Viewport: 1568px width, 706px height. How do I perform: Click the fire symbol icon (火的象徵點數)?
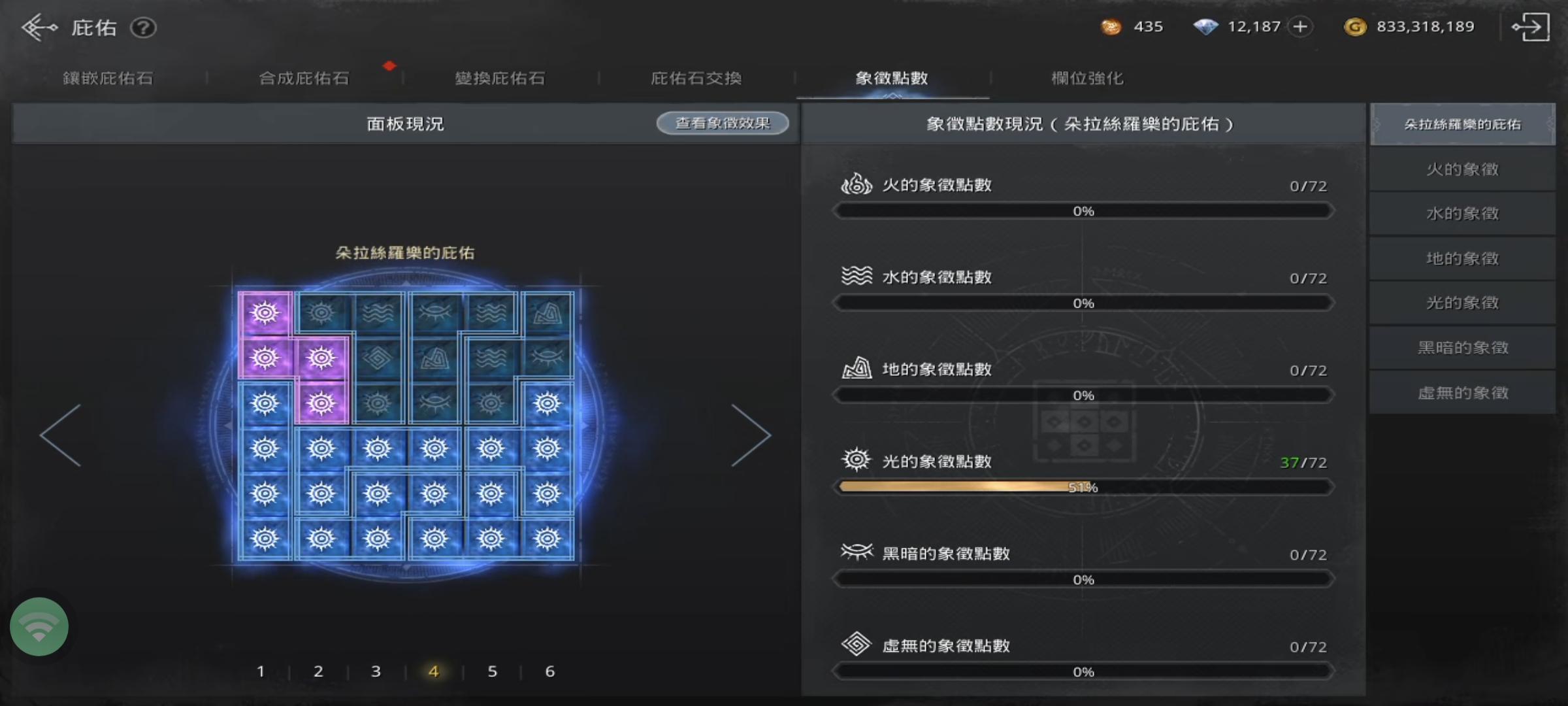857,184
